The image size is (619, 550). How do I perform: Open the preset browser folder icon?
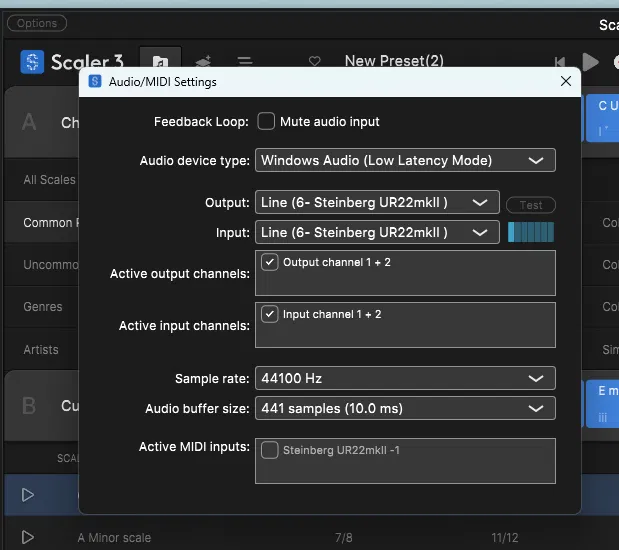[160, 61]
